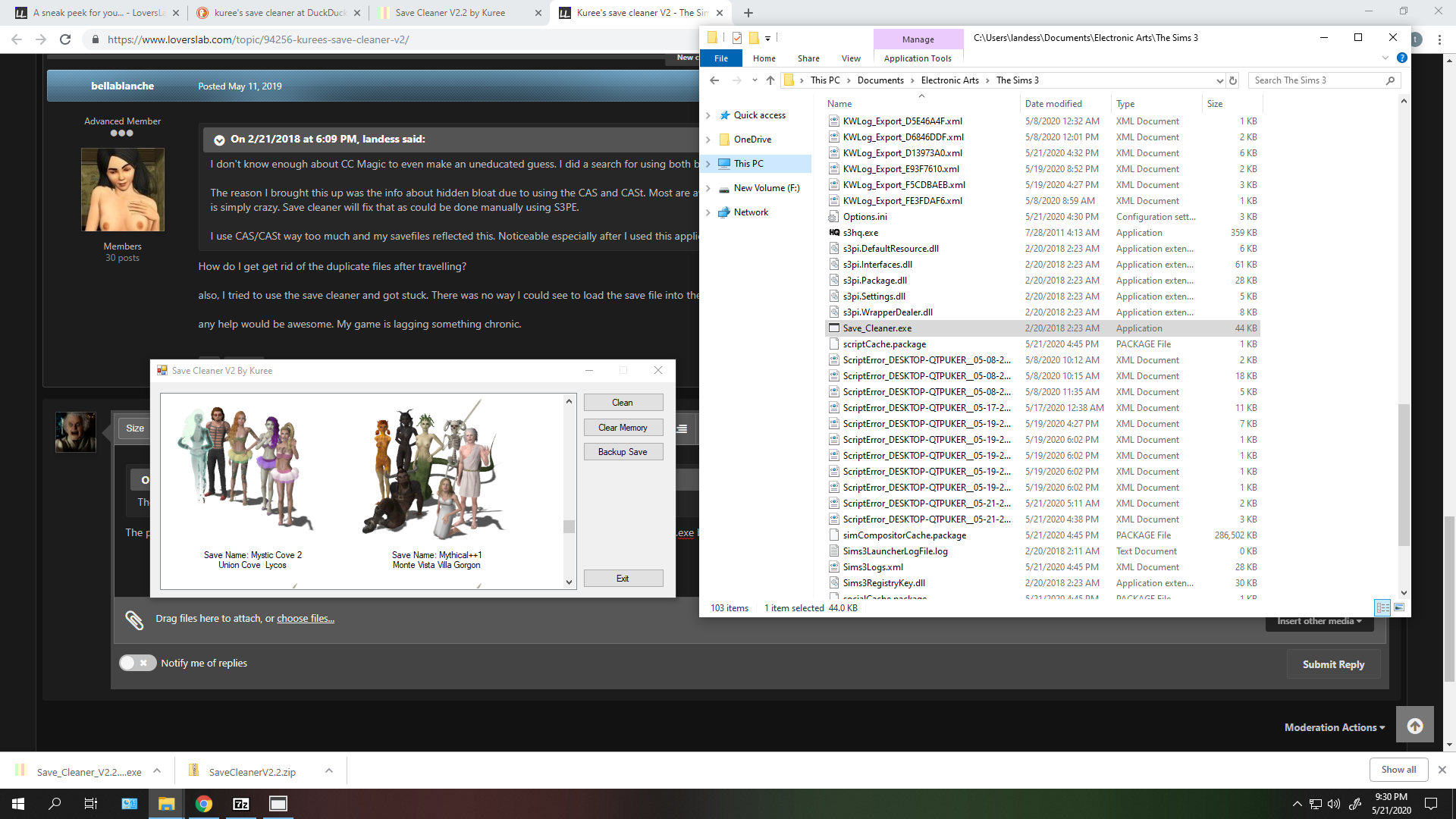The height and width of the screenshot is (819, 1456).
Task: Sort files by Name column header
Action: pyautogui.click(x=839, y=104)
